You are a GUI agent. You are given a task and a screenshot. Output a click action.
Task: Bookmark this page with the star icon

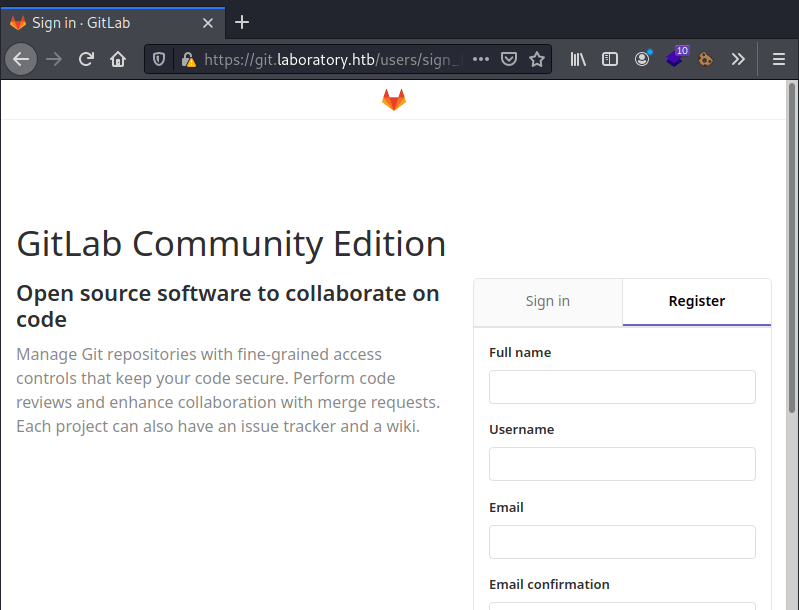tap(537, 60)
